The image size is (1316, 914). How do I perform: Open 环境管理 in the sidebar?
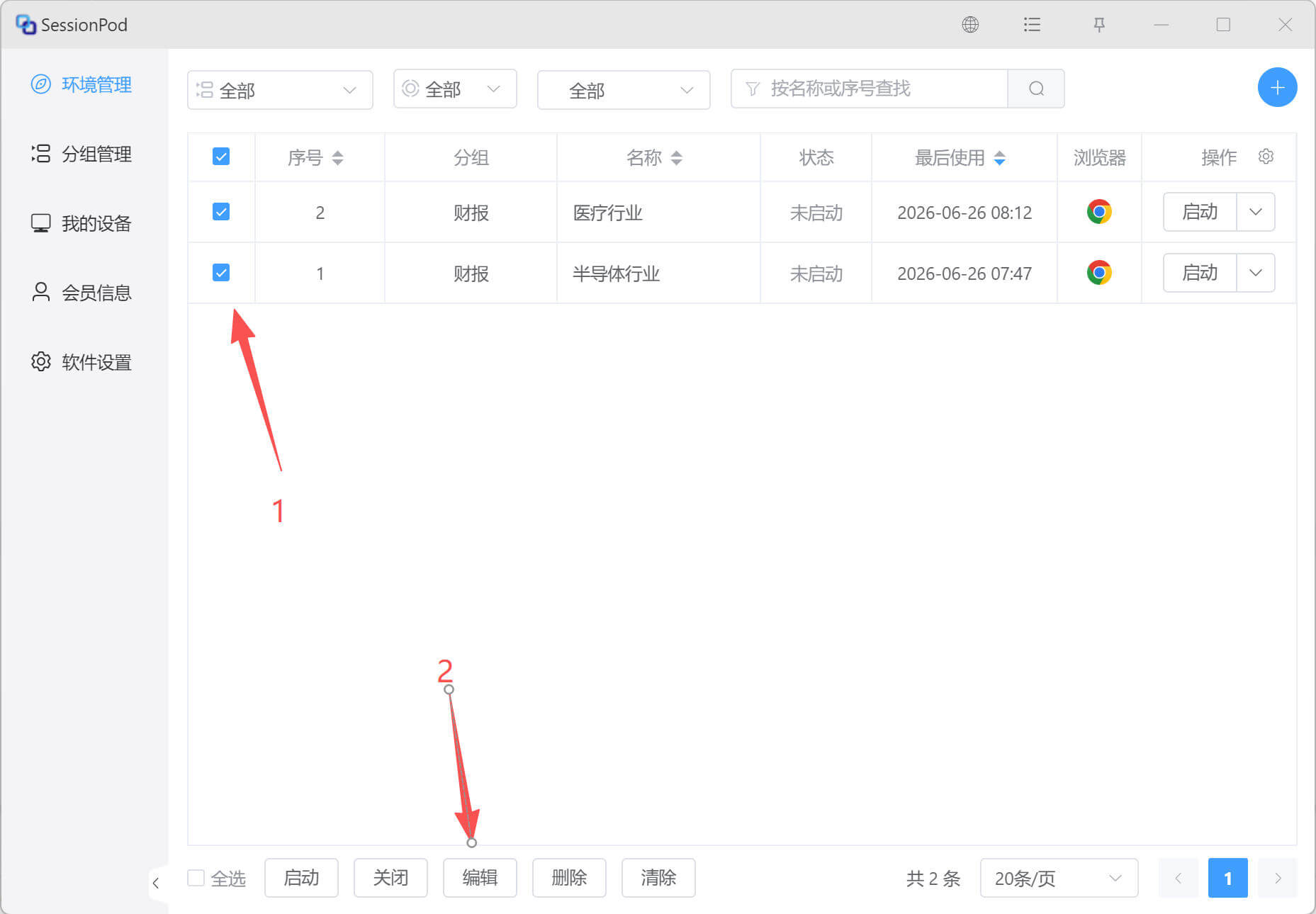pyautogui.click(x=81, y=84)
